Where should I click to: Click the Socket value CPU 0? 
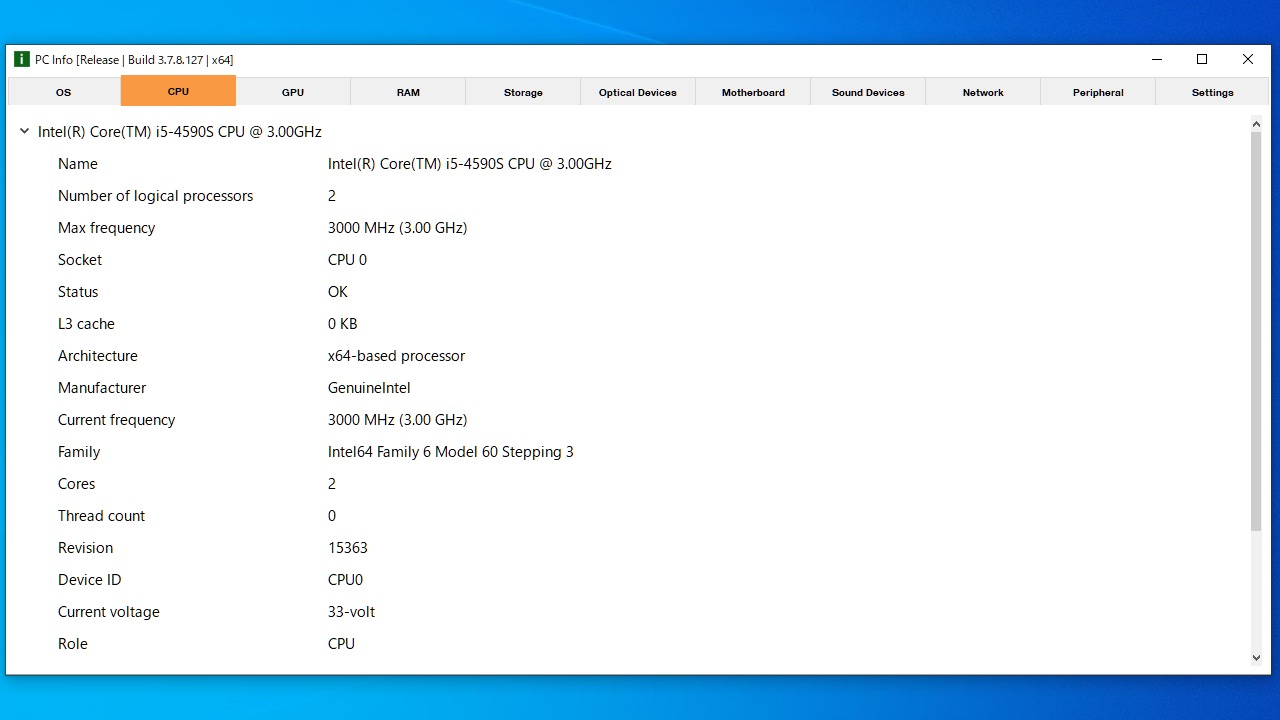[x=347, y=260]
